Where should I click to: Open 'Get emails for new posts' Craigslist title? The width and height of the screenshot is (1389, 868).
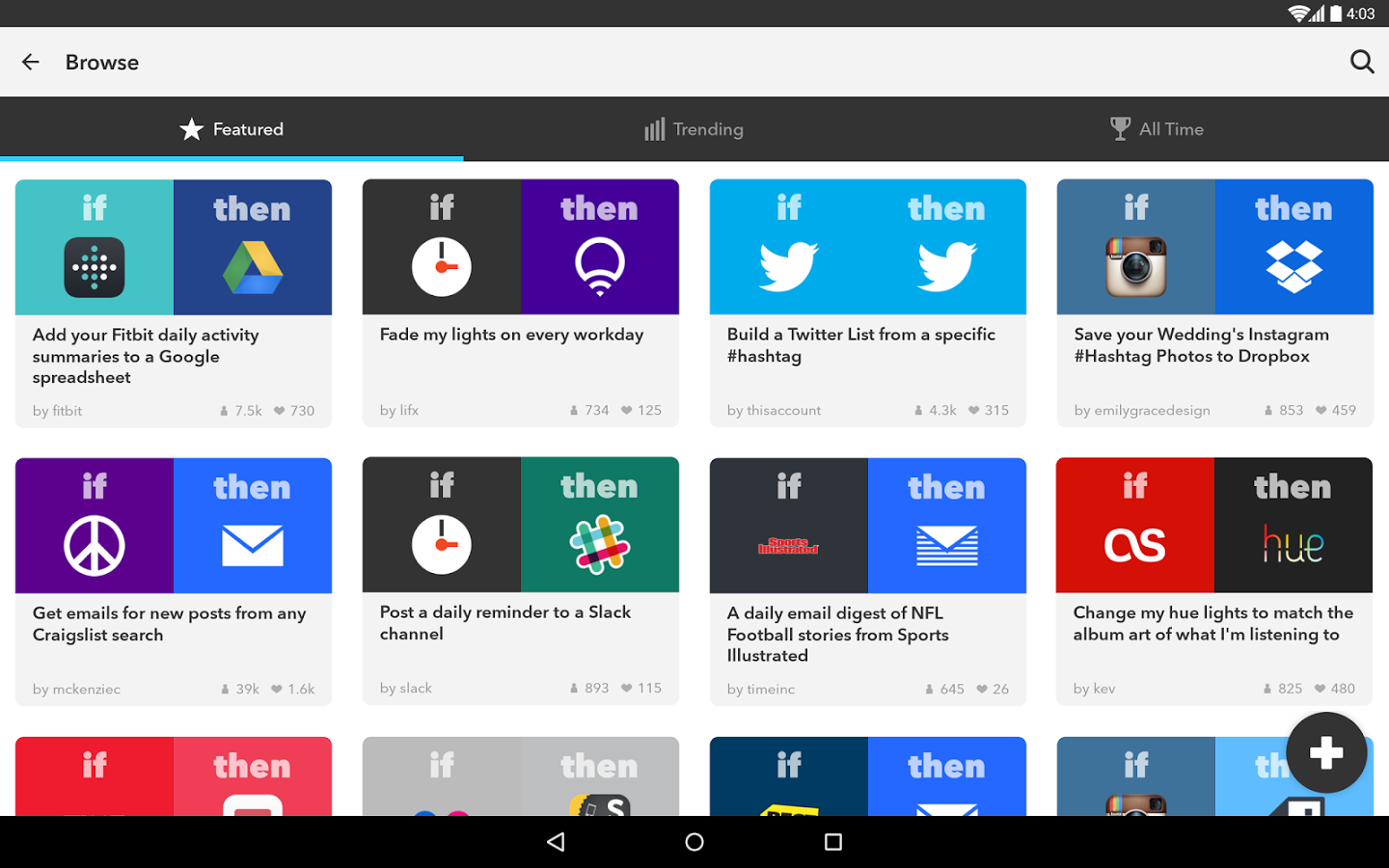pyautogui.click(x=170, y=624)
